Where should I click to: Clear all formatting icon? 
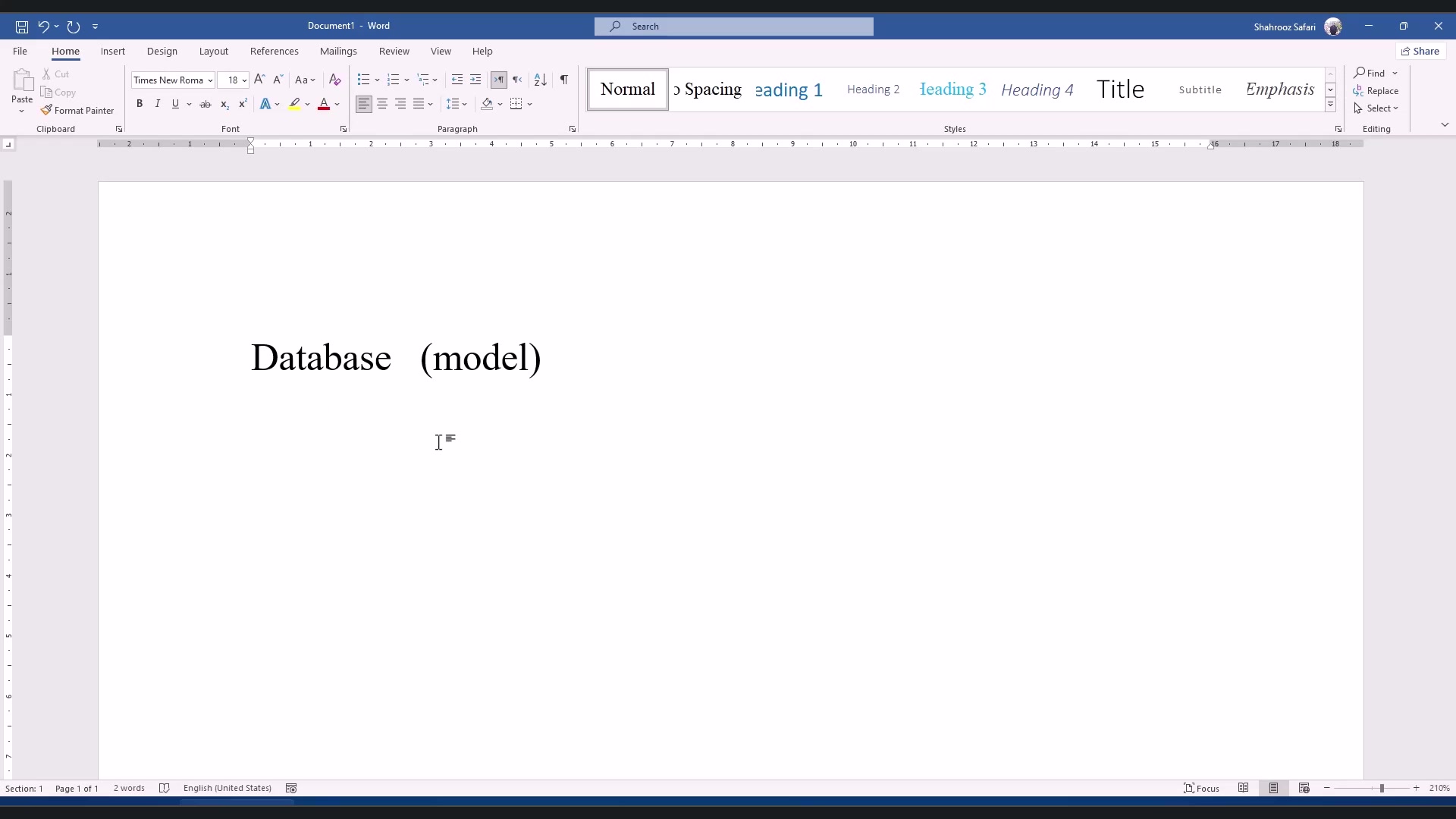pos(334,80)
